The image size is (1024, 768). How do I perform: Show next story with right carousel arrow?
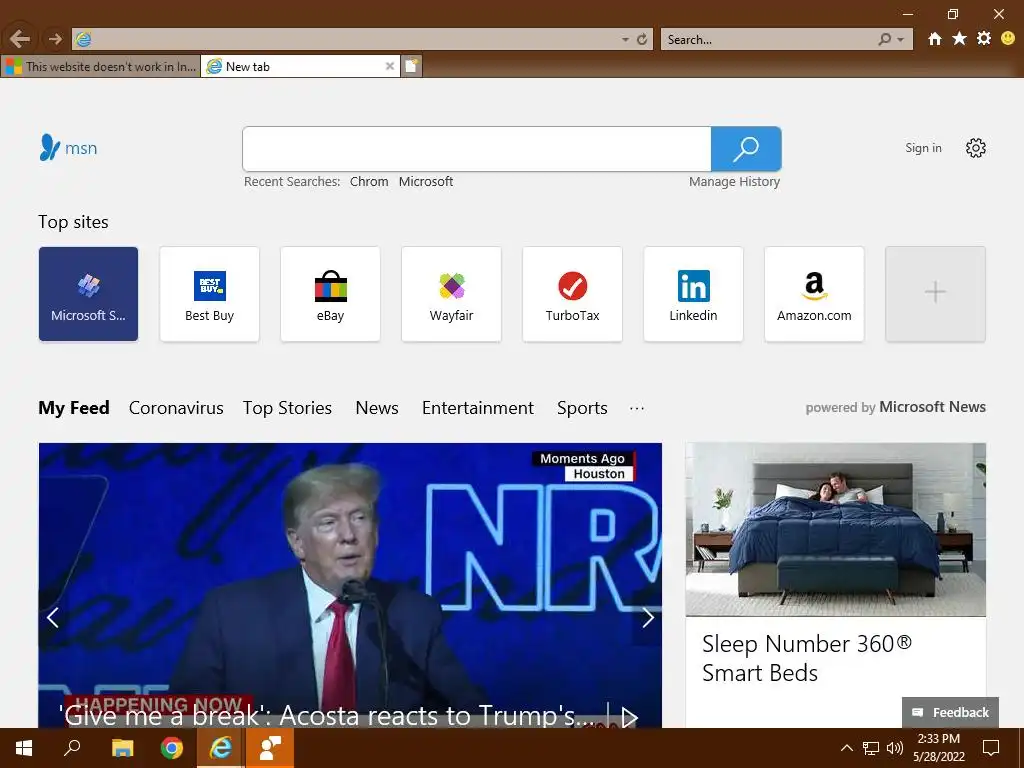coord(647,617)
